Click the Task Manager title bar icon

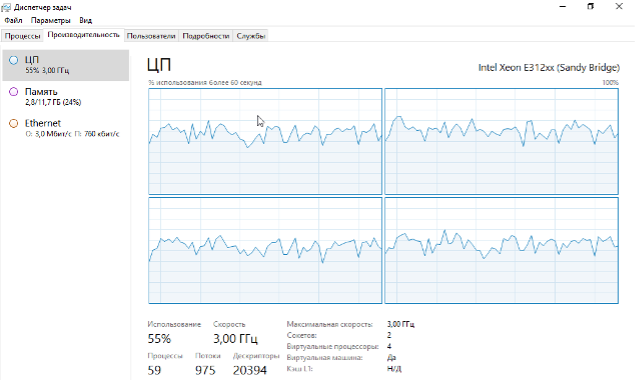click(x=6, y=7)
